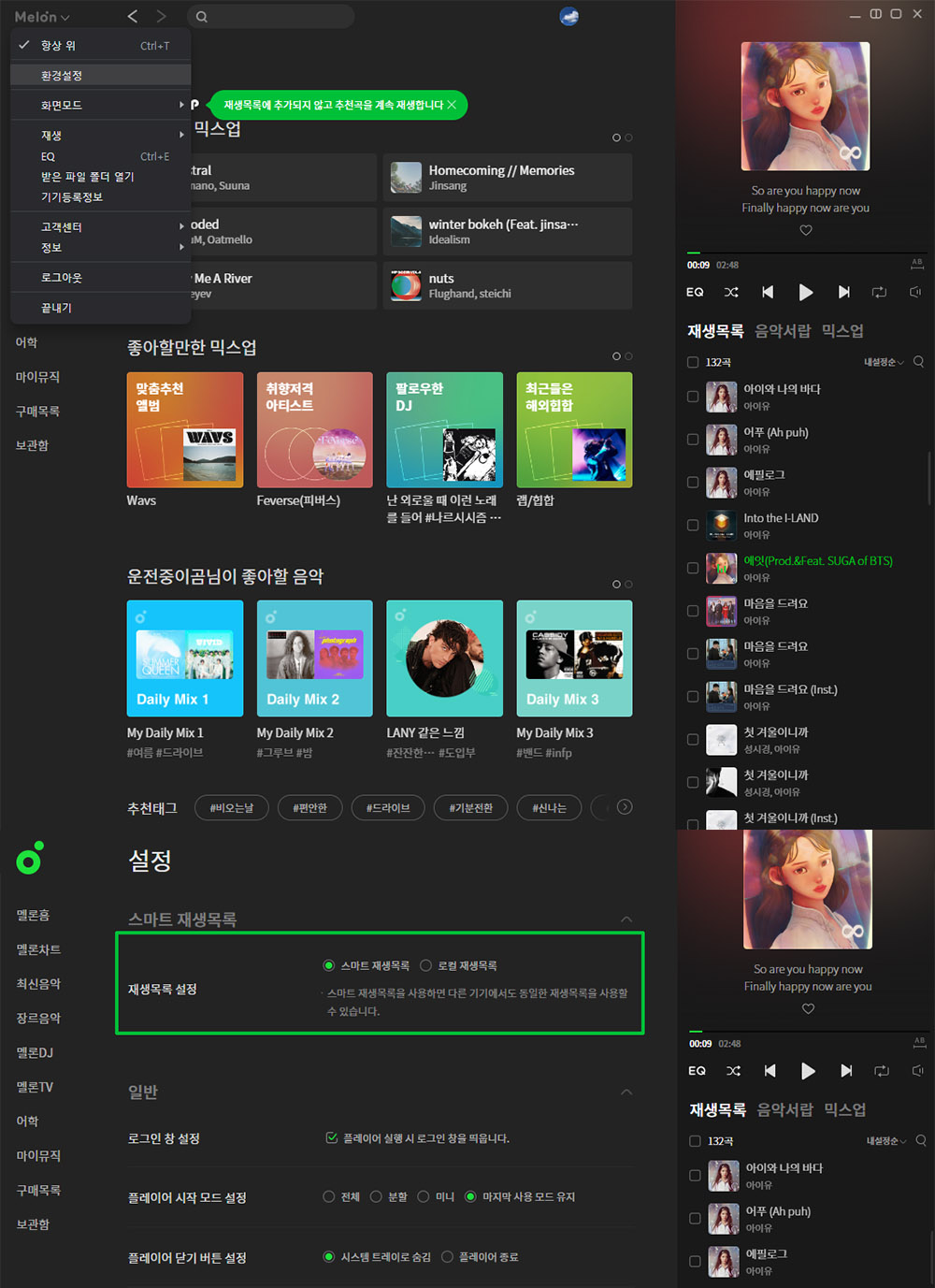Open second page dot of 운전중이곰님이 좋아할 음악
935x1288 pixels.
coord(628,585)
